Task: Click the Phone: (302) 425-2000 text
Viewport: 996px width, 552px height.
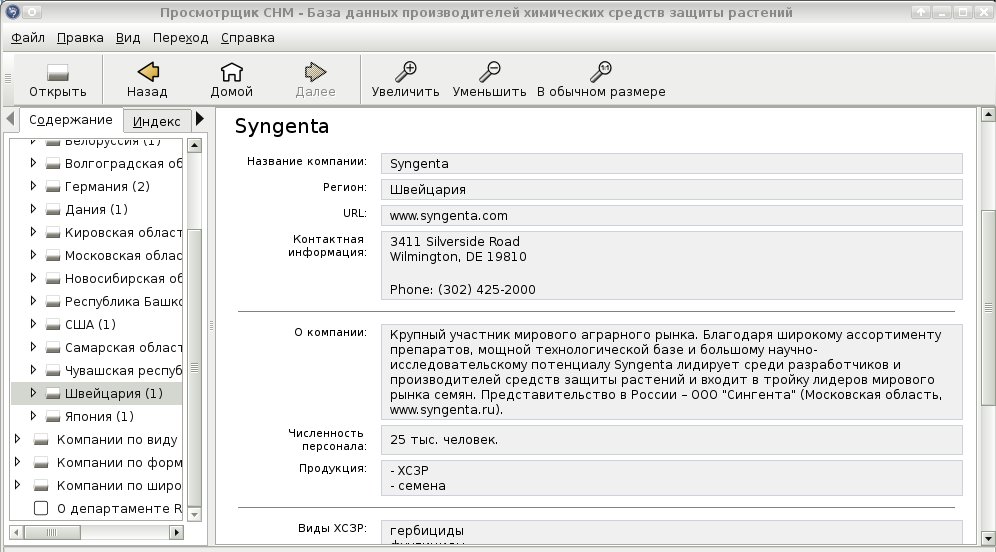Action: coord(462,290)
